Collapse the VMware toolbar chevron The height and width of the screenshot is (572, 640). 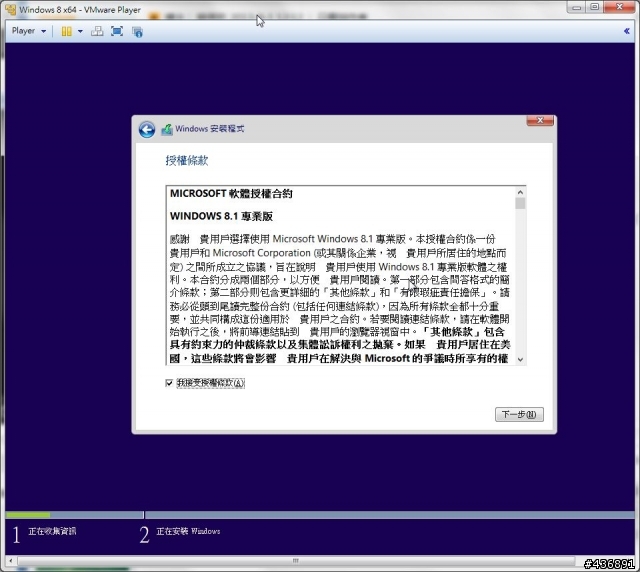(627, 31)
